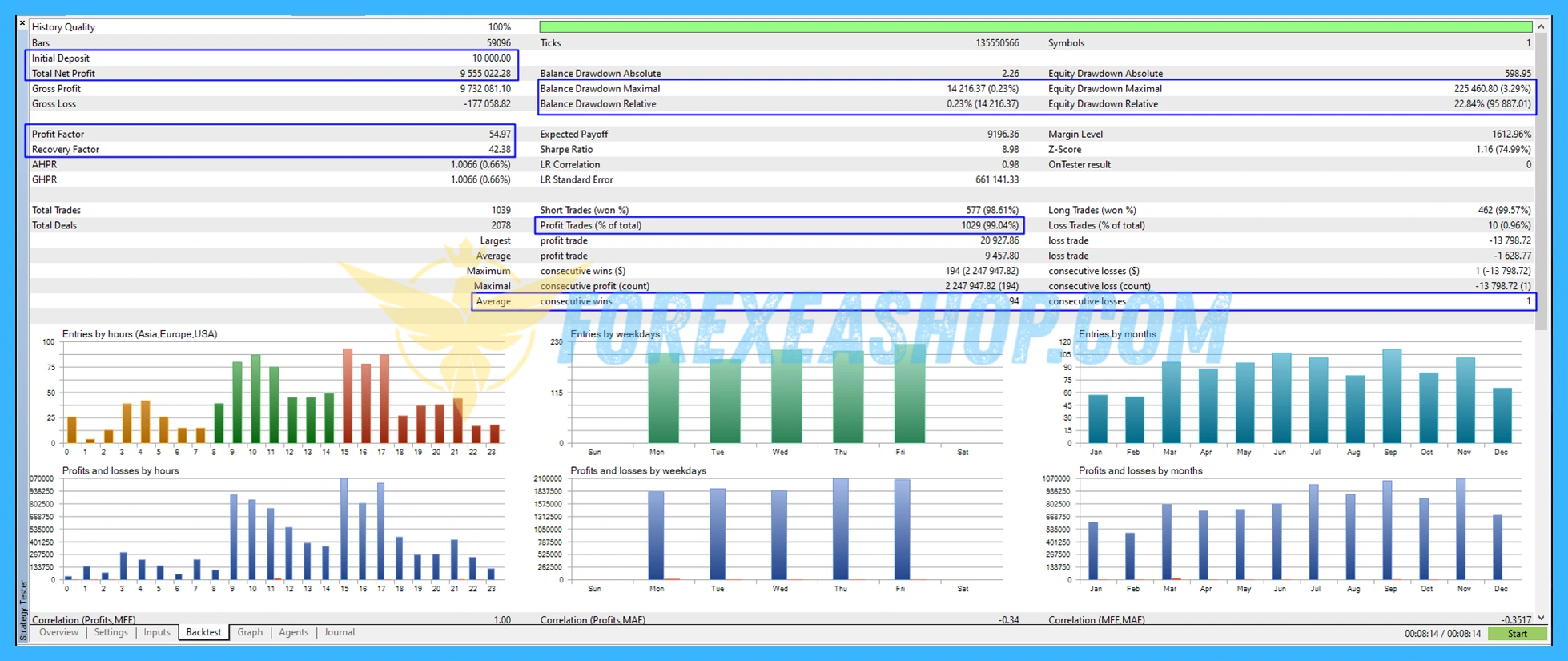1568x661 pixels.
Task: Select the Profit Factor value 54.97
Action: point(500,135)
